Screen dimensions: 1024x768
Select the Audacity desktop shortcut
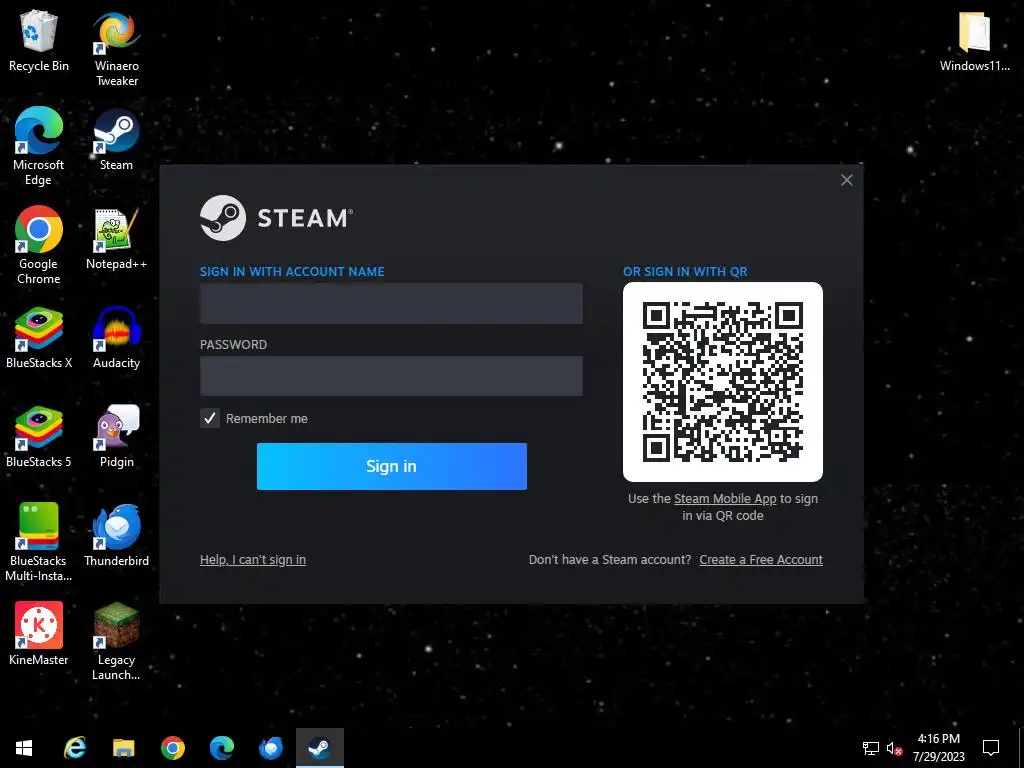[116, 338]
